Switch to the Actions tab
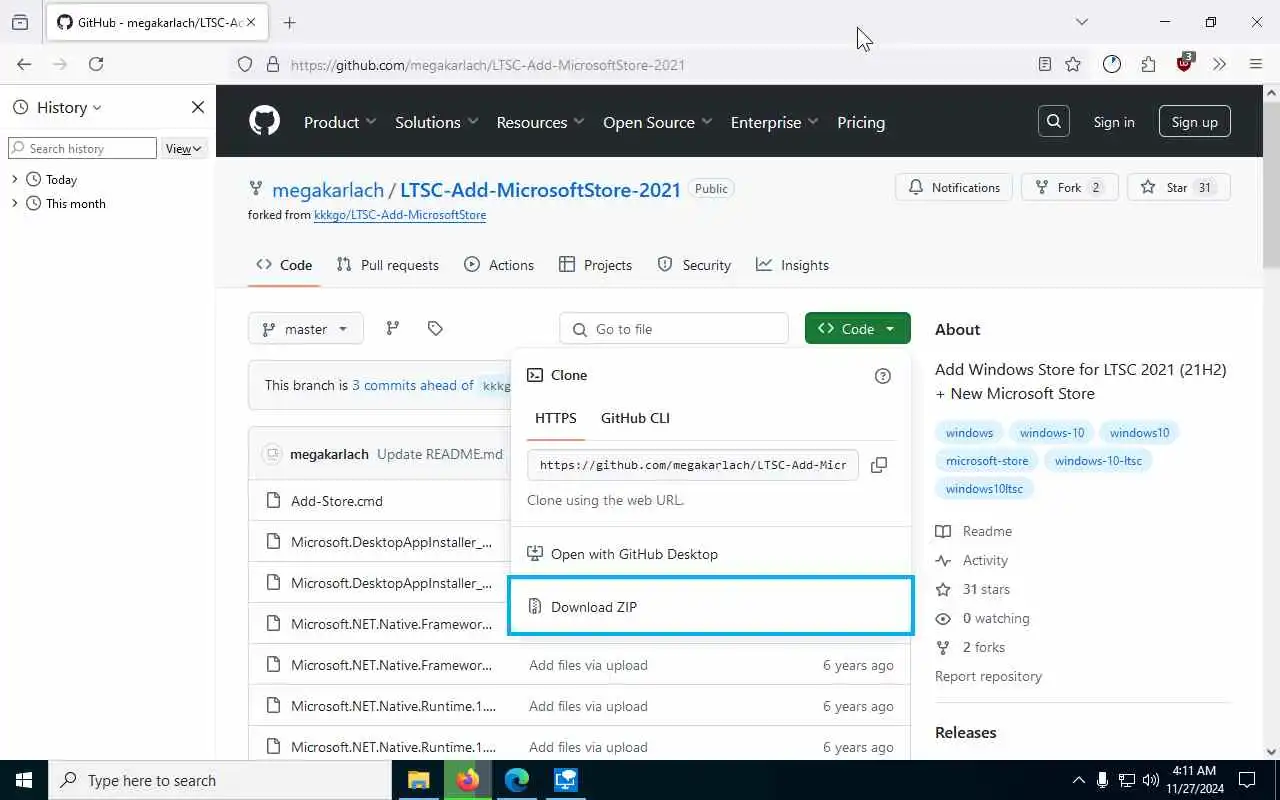The height and width of the screenshot is (800, 1280). (499, 265)
